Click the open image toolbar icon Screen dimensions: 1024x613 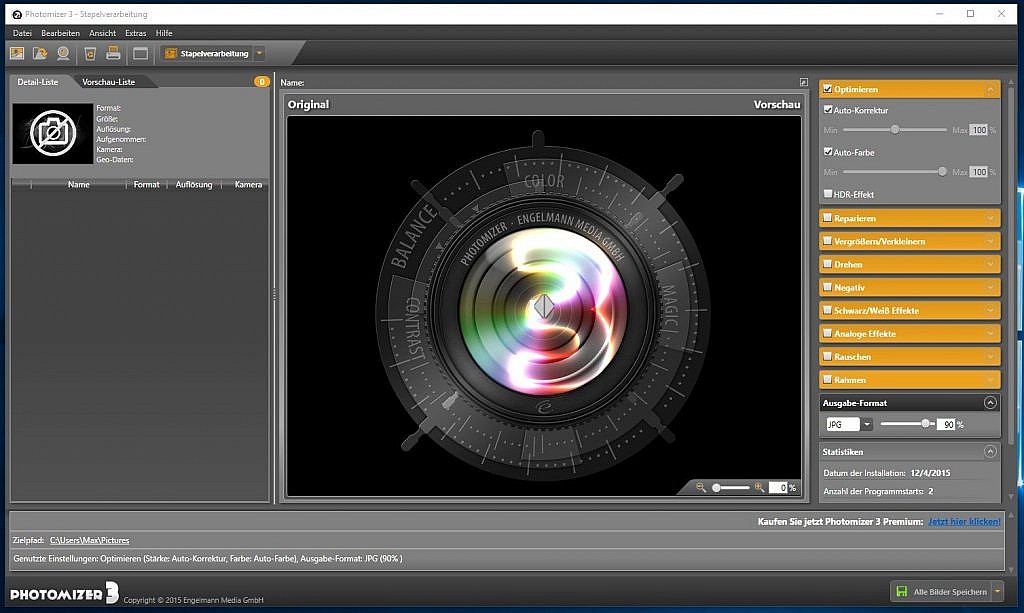pyautogui.click(x=17, y=54)
